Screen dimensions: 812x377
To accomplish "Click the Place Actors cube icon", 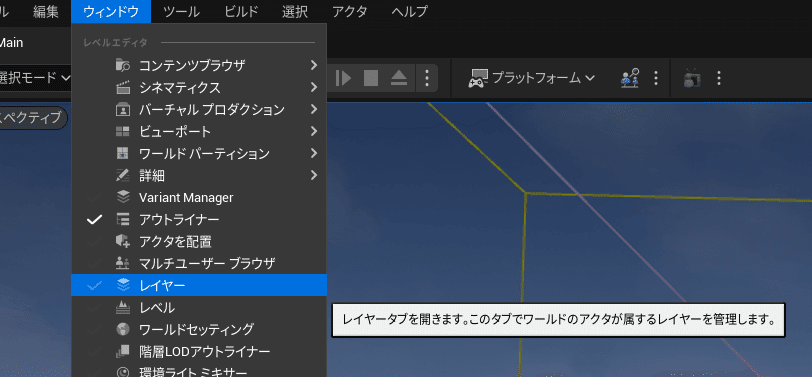I will 123,241.
